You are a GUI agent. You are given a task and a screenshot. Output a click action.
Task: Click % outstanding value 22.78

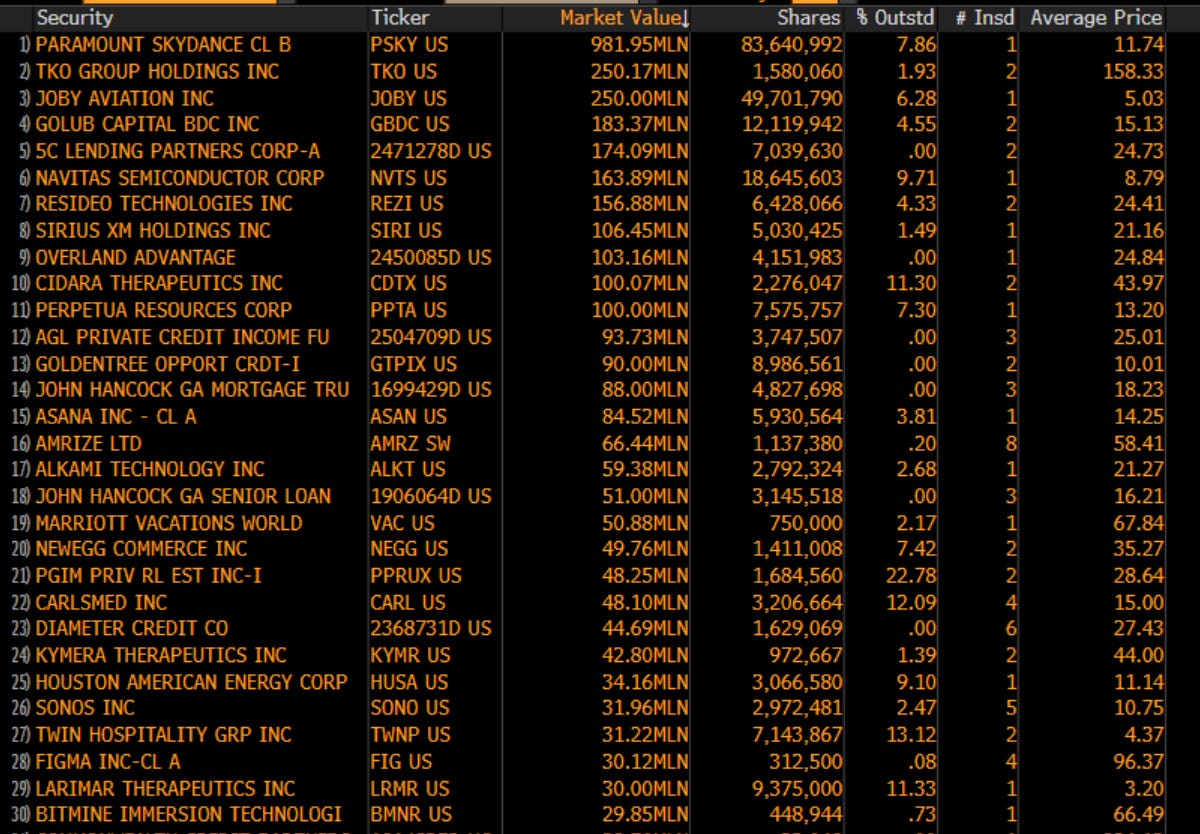pos(913,576)
